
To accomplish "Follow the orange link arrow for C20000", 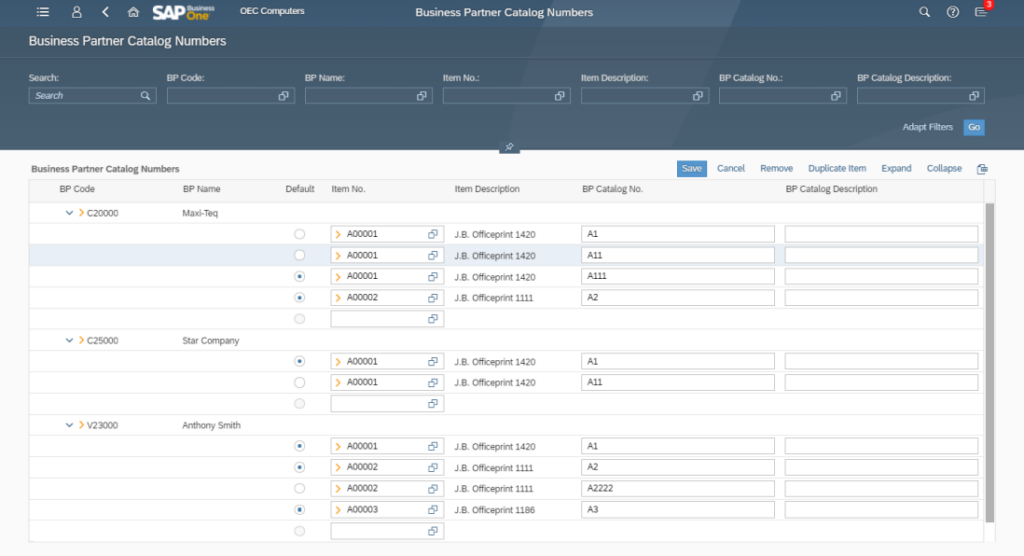I will pyautogui.click(x=81, y=213).
